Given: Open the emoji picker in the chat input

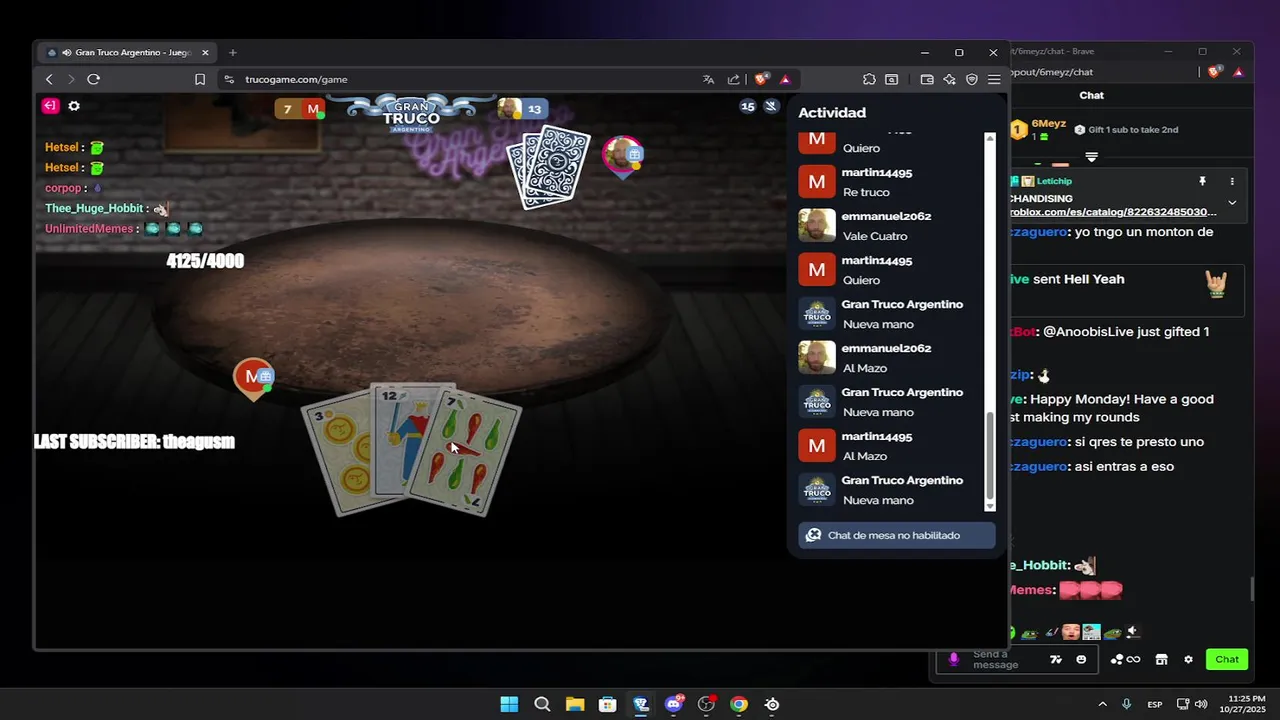Looking at the screenshot, I should [1081, 659].
